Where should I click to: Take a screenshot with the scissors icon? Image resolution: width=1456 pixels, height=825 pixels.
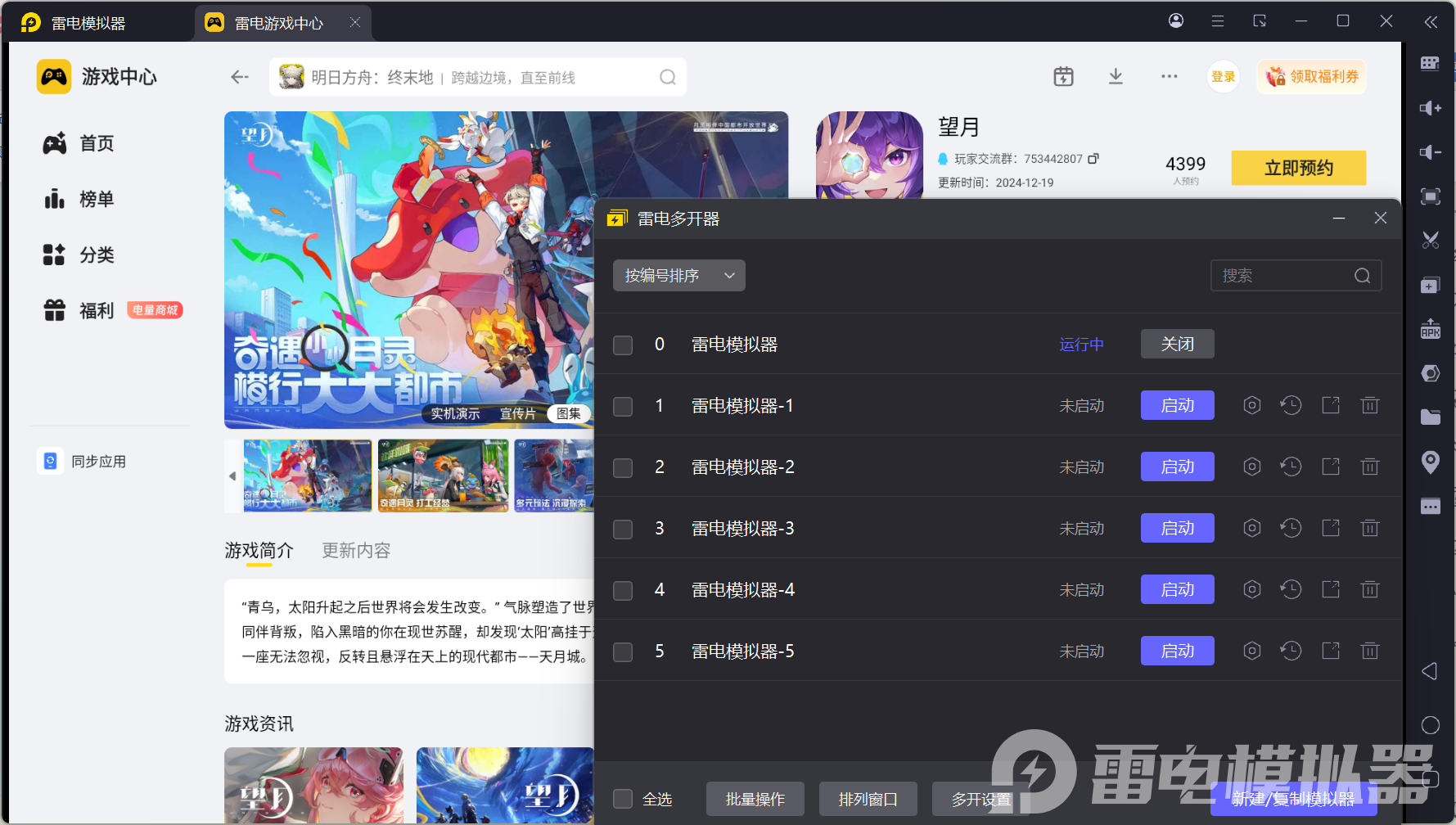[x=1430, y=241]
